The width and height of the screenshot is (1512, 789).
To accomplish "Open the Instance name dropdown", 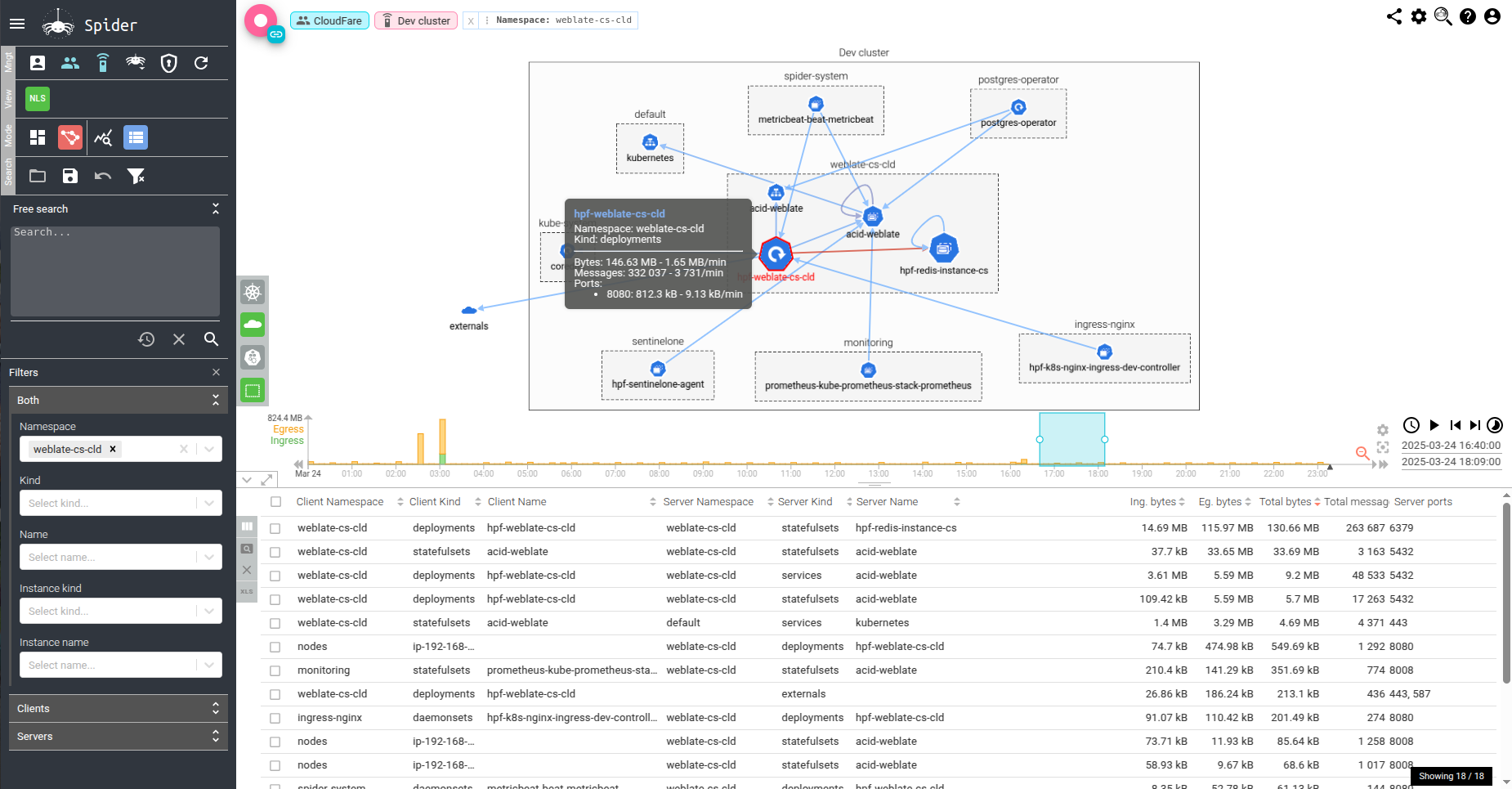I will coord(209,665).
